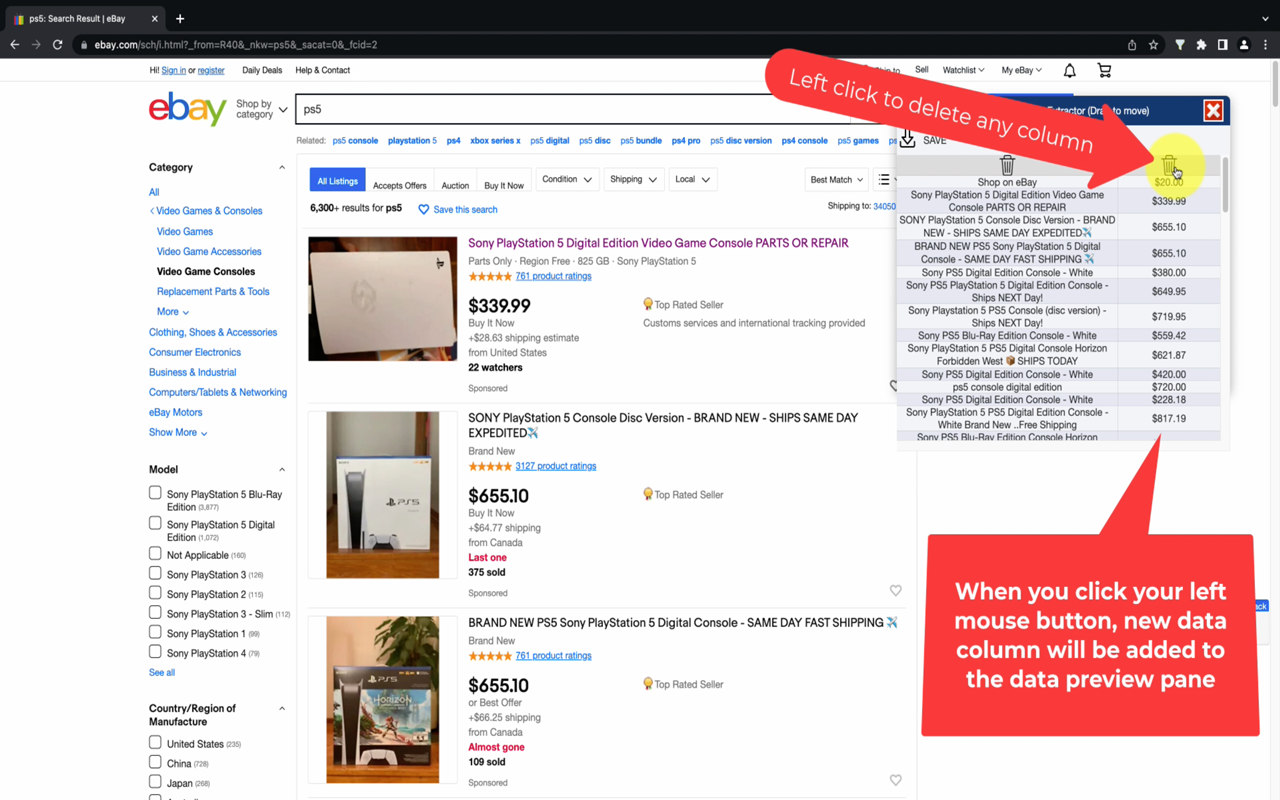
Task: Click the heart icon on the $339.99 listing
Action: click(x=895, y=384)
